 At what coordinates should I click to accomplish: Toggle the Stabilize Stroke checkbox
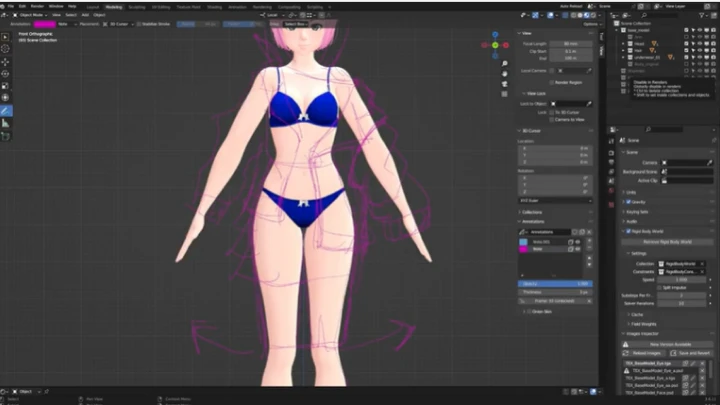click(x=139, y=24)
